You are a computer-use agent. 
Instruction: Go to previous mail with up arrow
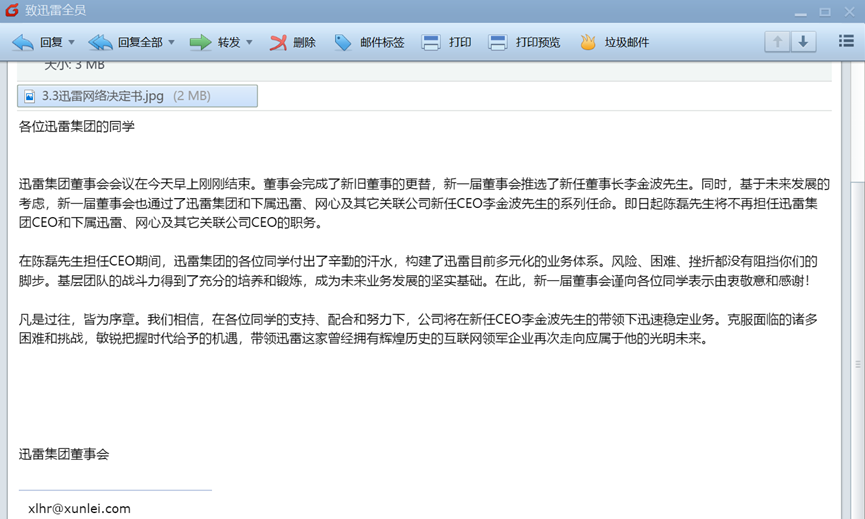pos(777,41)
